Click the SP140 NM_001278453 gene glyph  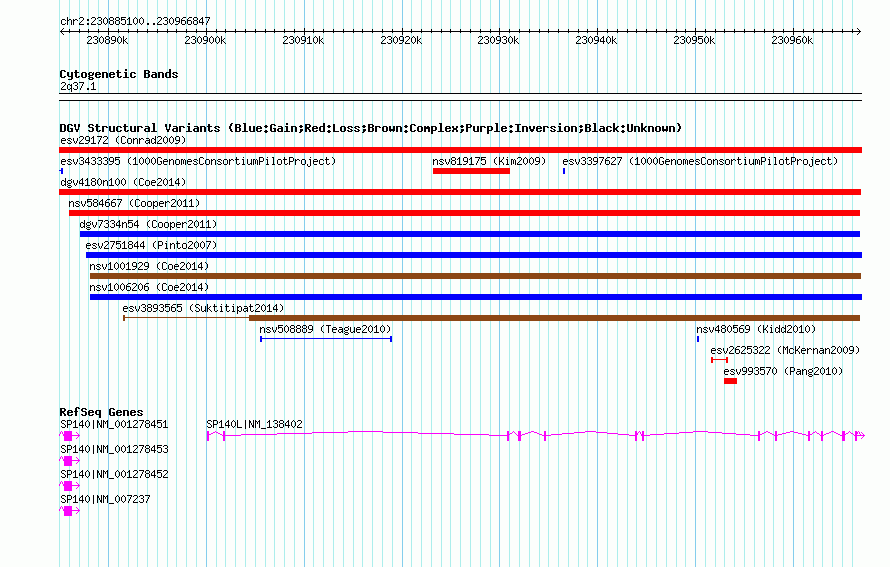tap(69, 461)
